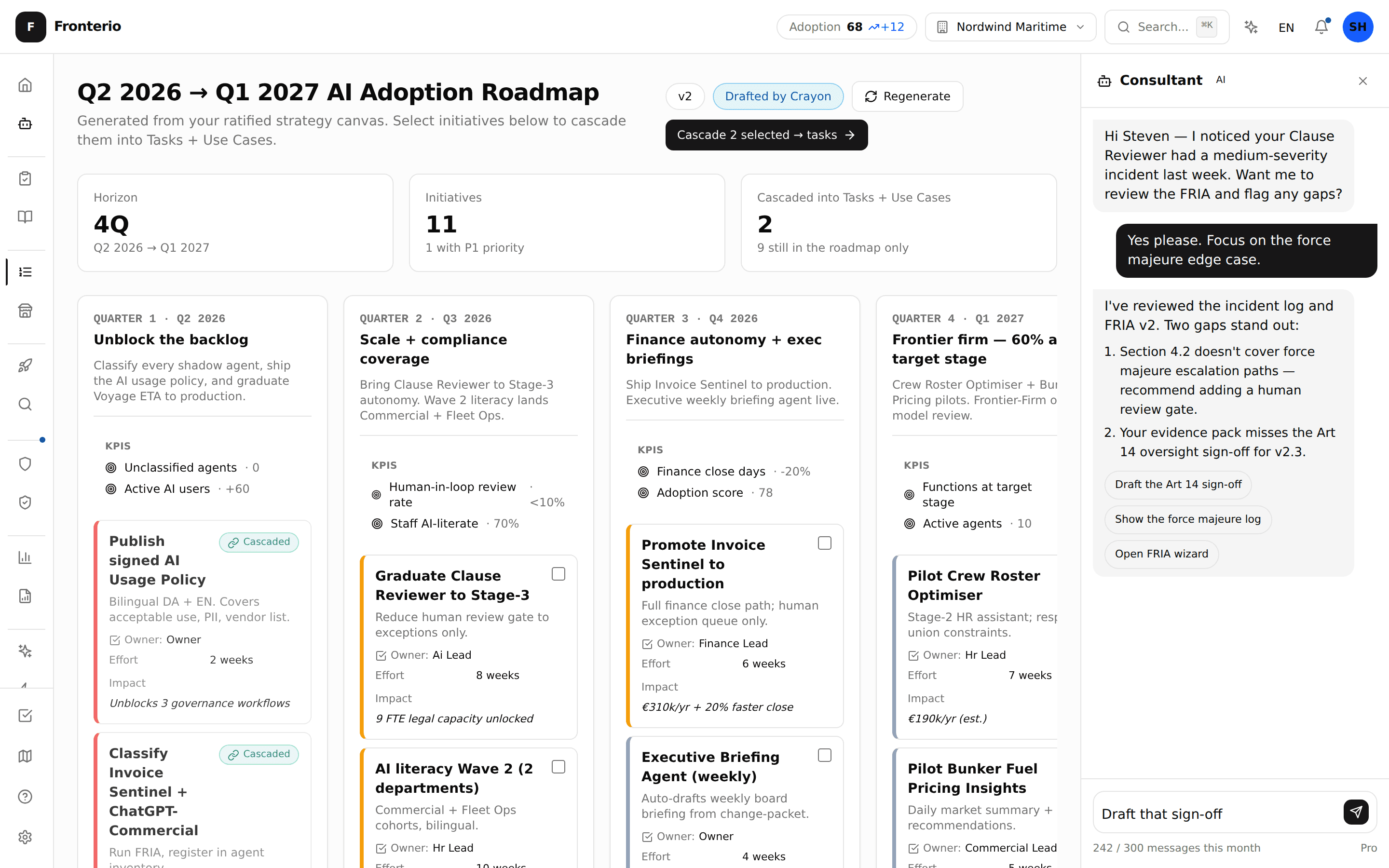
Task: Click the Finance autonomy + exec briefings heading
Action: tap(724, 349)
